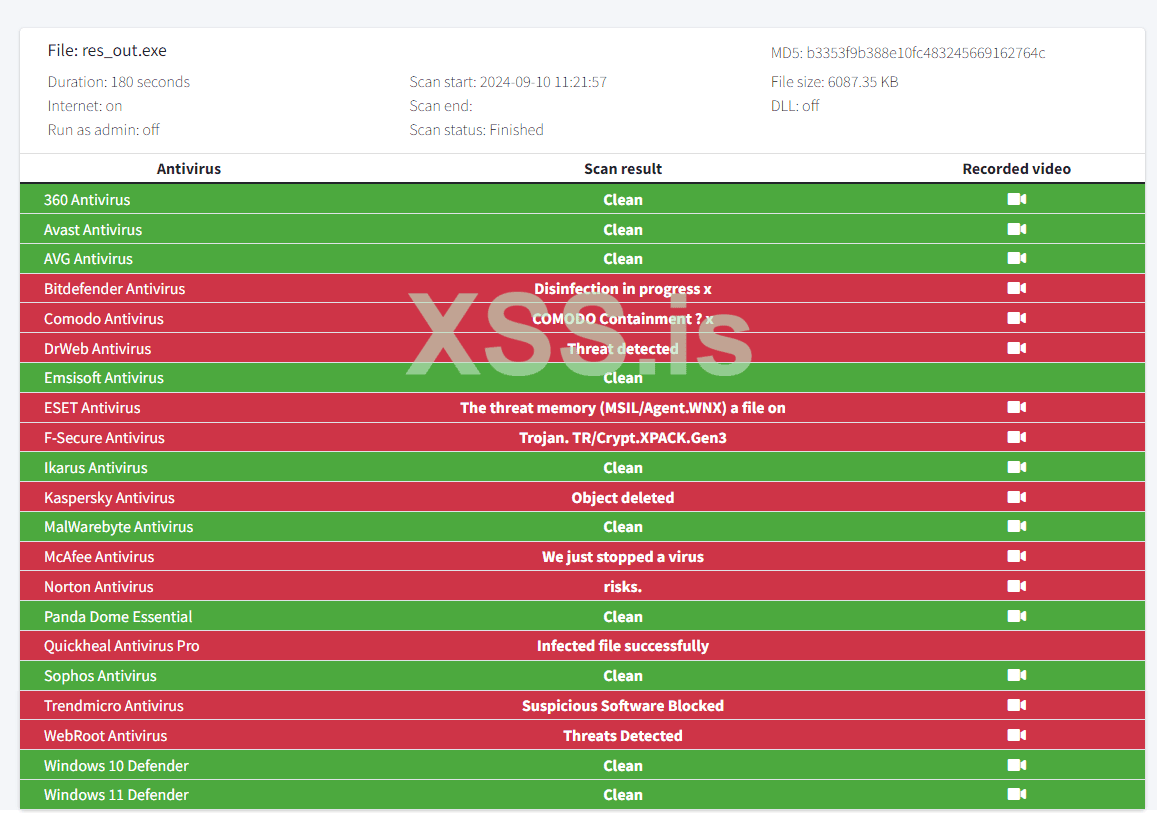
Task: Select the 360 Antivirus row name
Action: (87, 200)
